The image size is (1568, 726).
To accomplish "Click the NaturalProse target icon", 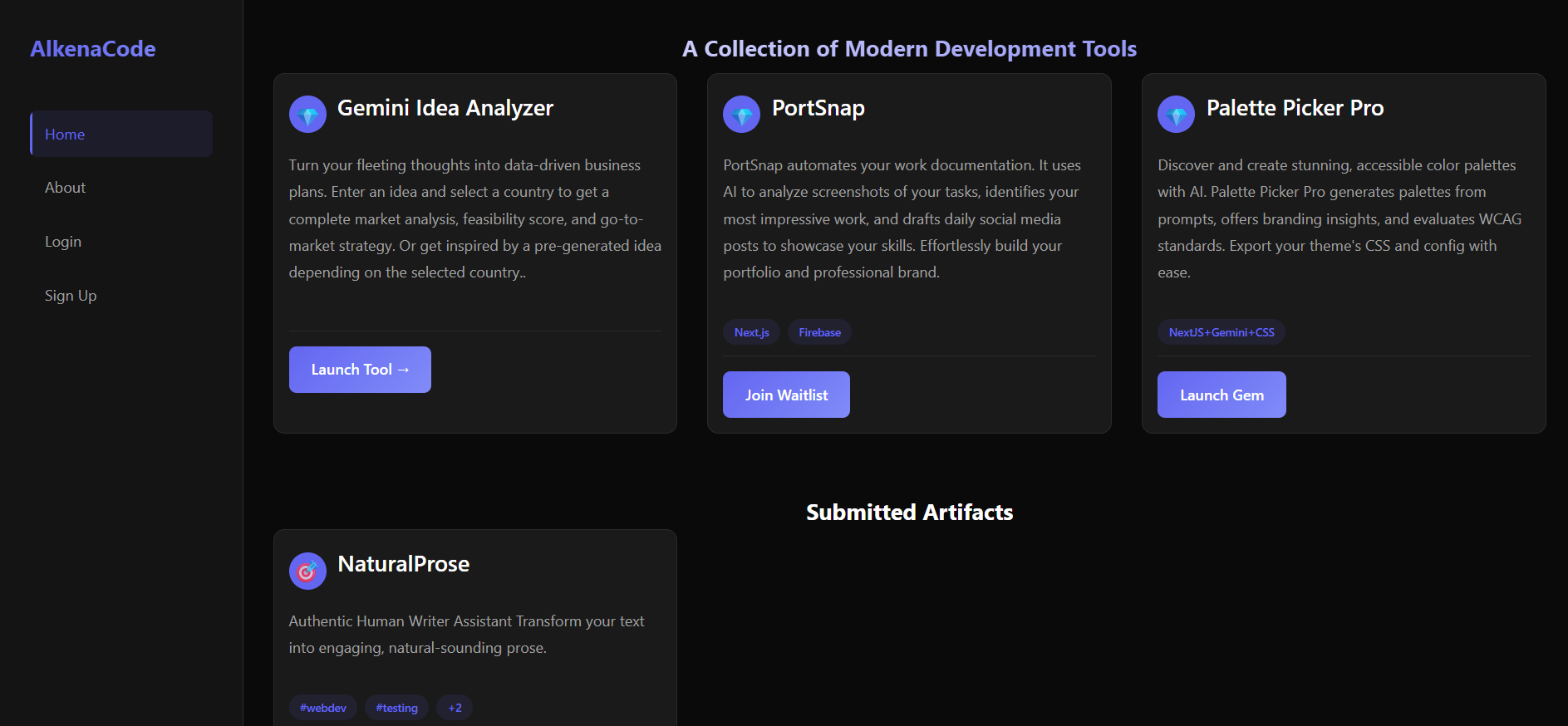I will click(307, 571).
